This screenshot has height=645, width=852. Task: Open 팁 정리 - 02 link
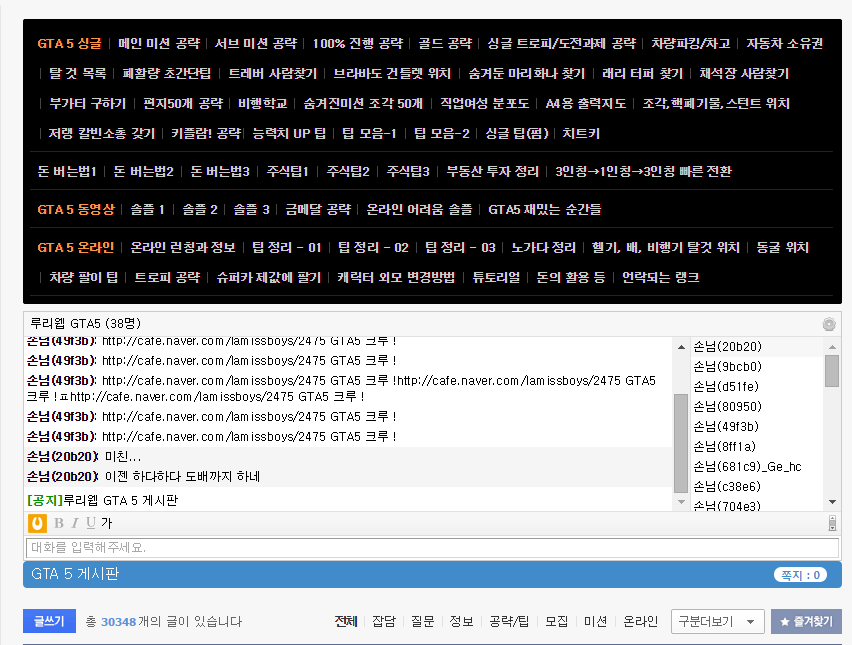373,248
